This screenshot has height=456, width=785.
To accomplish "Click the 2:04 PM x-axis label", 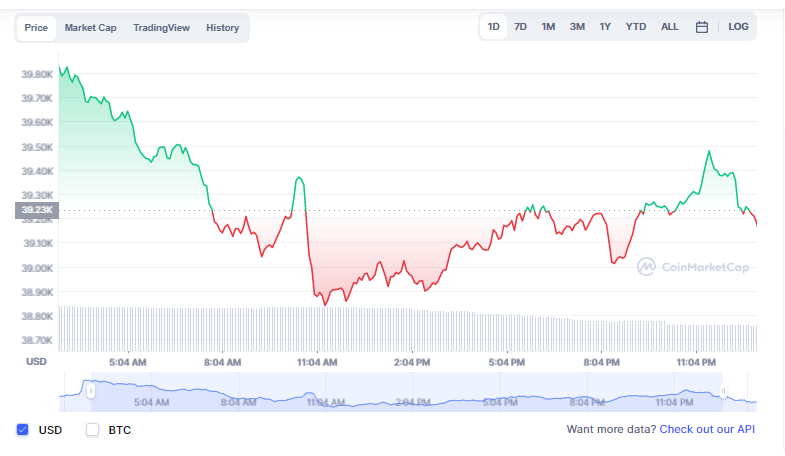I will point(412,362).
